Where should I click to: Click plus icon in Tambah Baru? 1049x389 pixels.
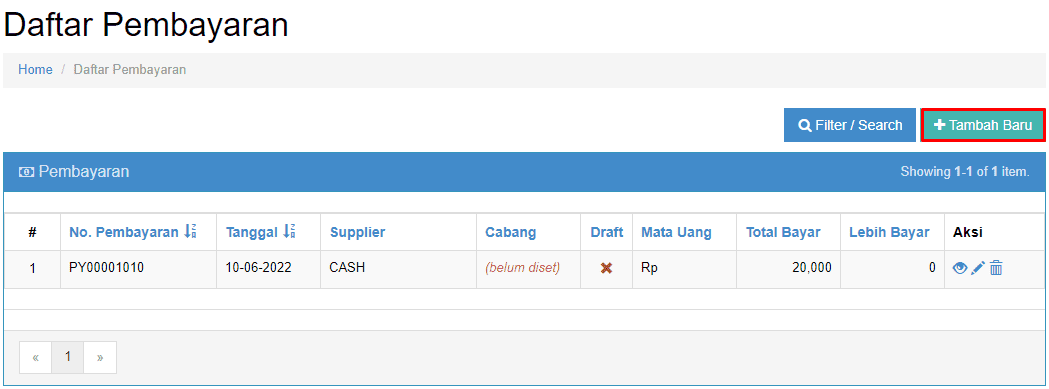click(939, 125)
